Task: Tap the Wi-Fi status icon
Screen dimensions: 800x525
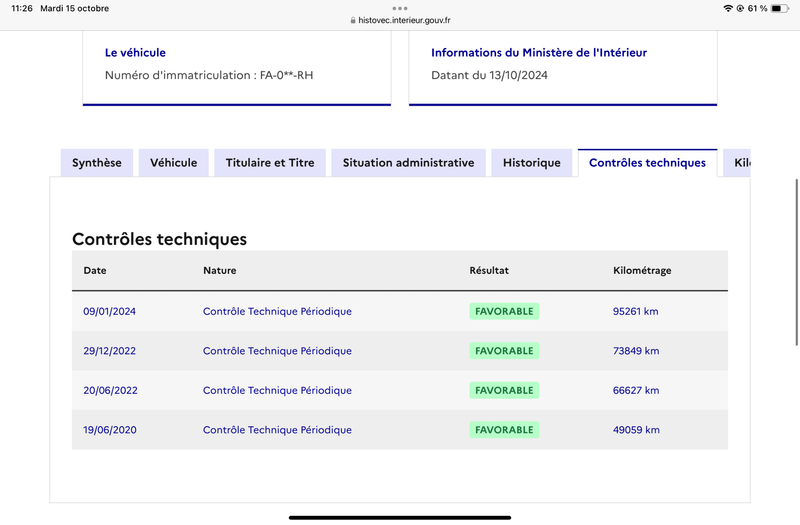Action: pyautogui.click(x=728, y=8)
